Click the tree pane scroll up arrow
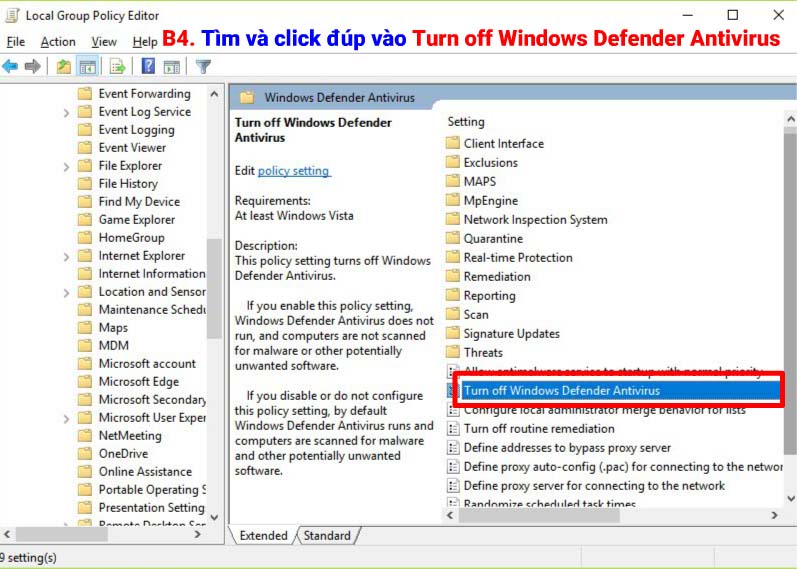This screenshot has width=797, height=569. pos(214,94)
